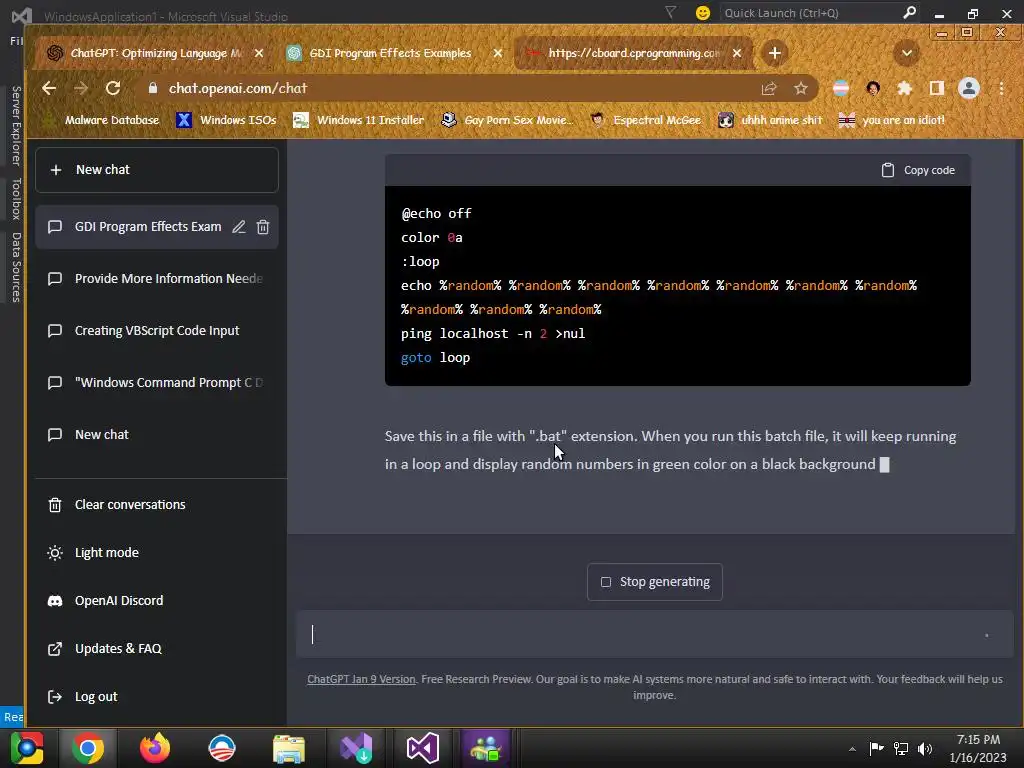Open ChatGPT Jan 9 Version link
Image resolution: width=1024 pixels, height=768 pixels.
point(361,679)
